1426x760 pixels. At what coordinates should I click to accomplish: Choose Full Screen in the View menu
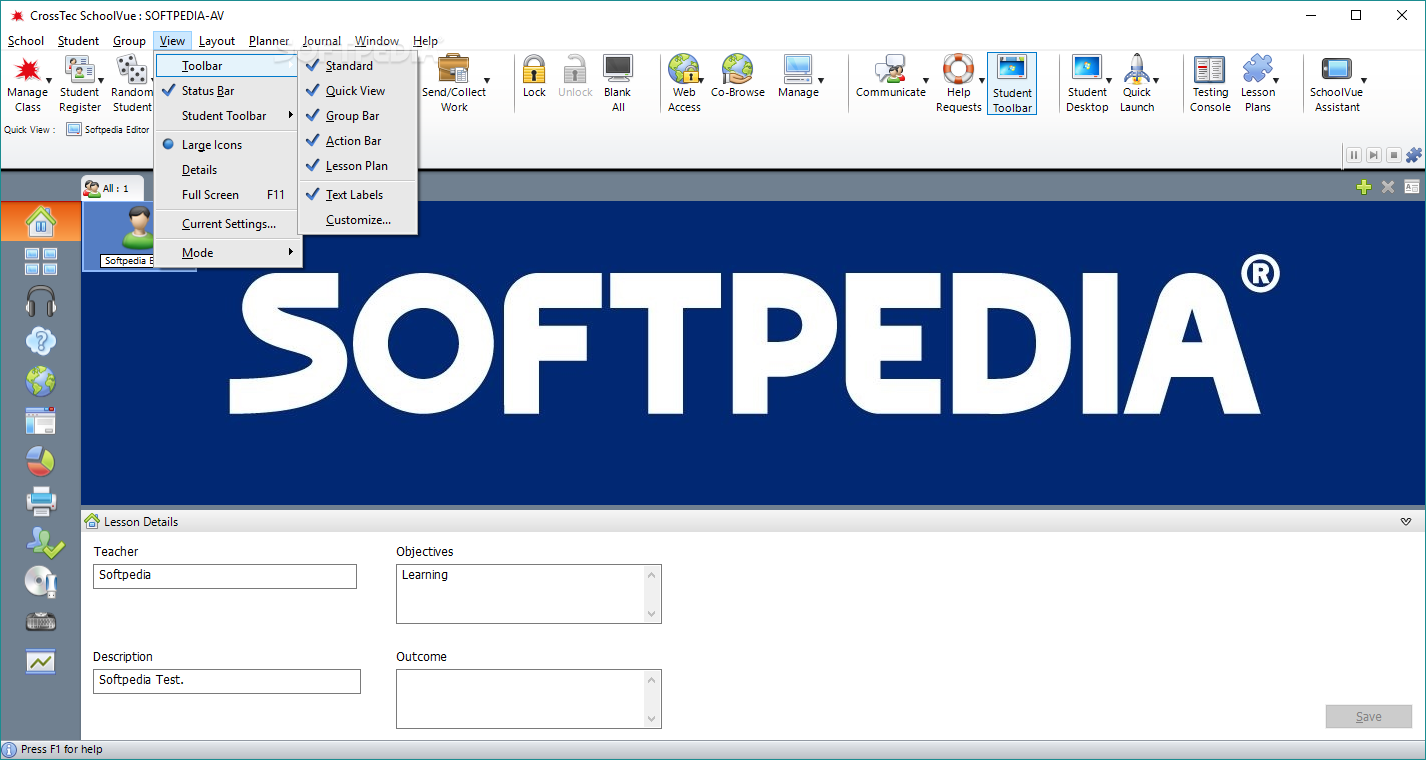click(x=228, y=195)
